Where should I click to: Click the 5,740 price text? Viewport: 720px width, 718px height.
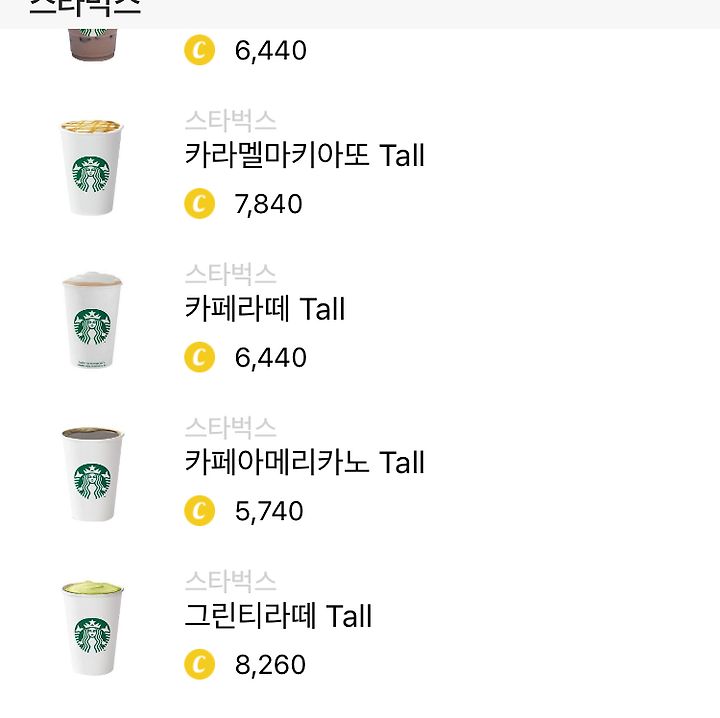pyautogui.click(x=269, y=511)
